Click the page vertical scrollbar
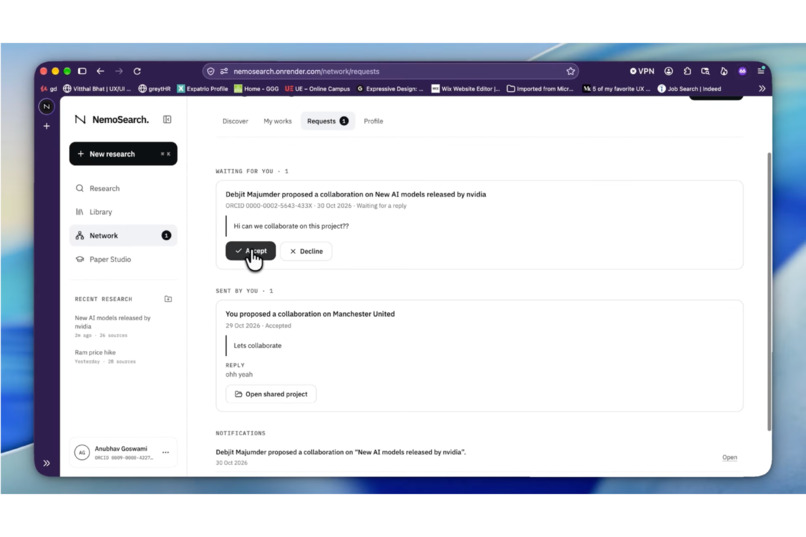Screen dimensions: 806x537 pos(769,291)
